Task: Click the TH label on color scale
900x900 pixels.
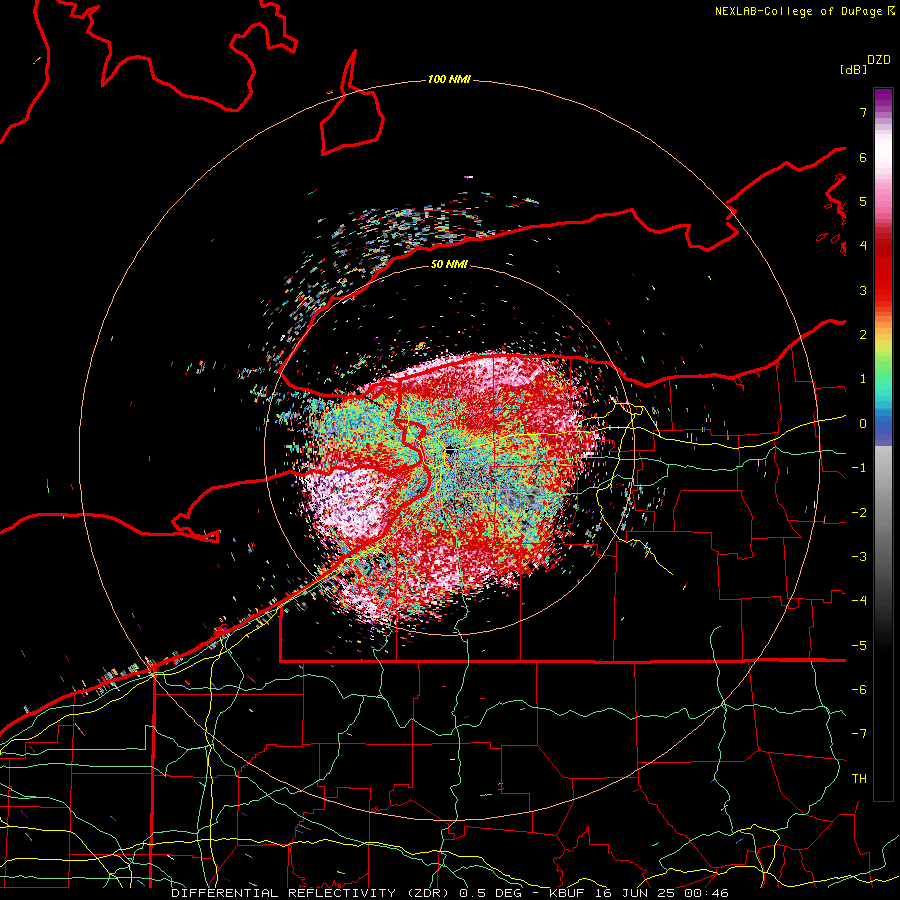Action: 859,779
